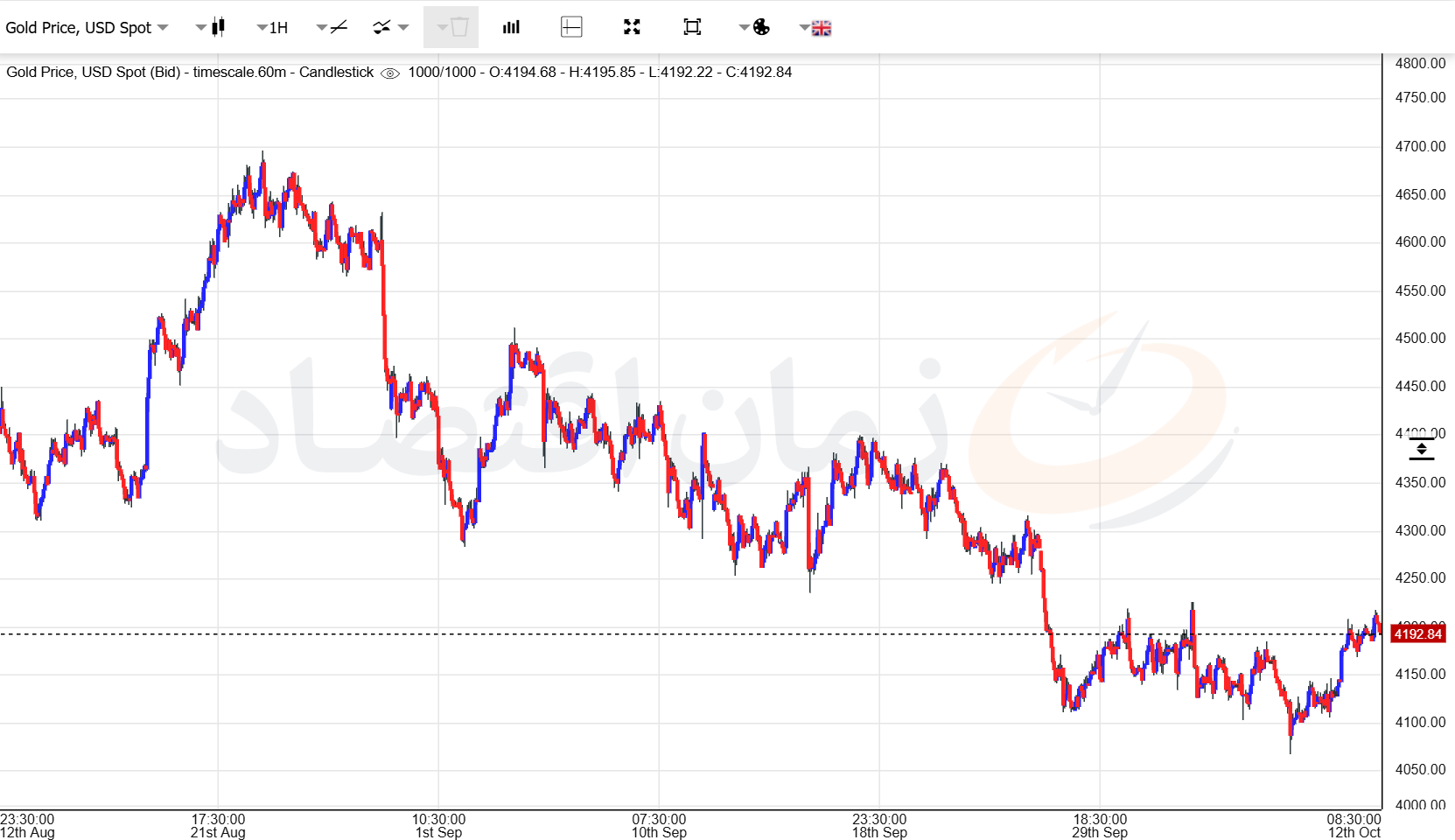This screenshot has height=840, width=1455.
Task: Click the 4100.00 price axis label
Action: click(1420, 722)
